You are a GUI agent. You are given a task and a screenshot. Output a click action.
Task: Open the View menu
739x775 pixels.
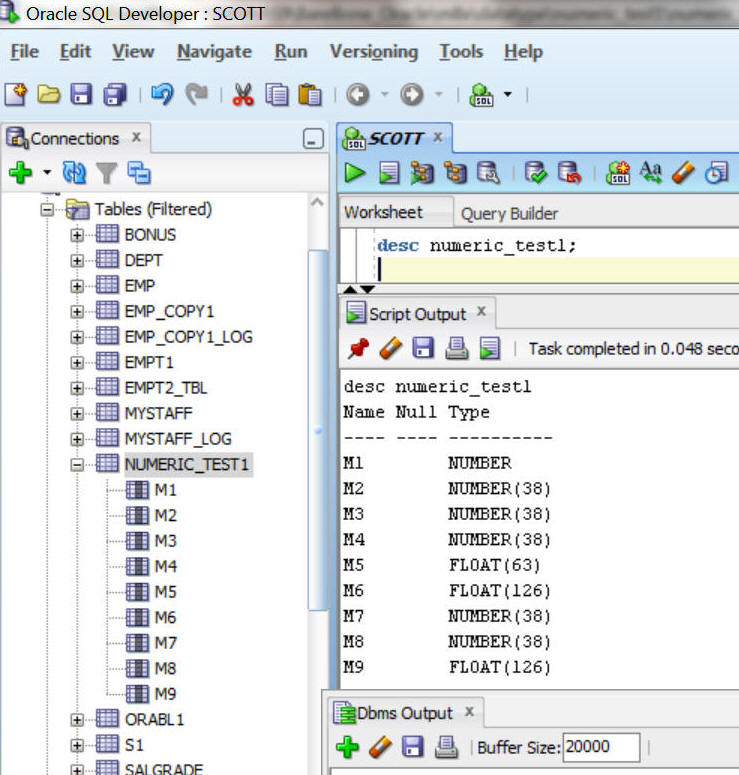pos(133,51)
